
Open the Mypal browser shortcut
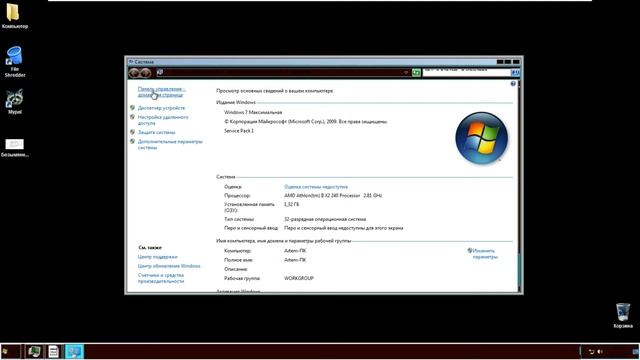click(x=15, y=102)
